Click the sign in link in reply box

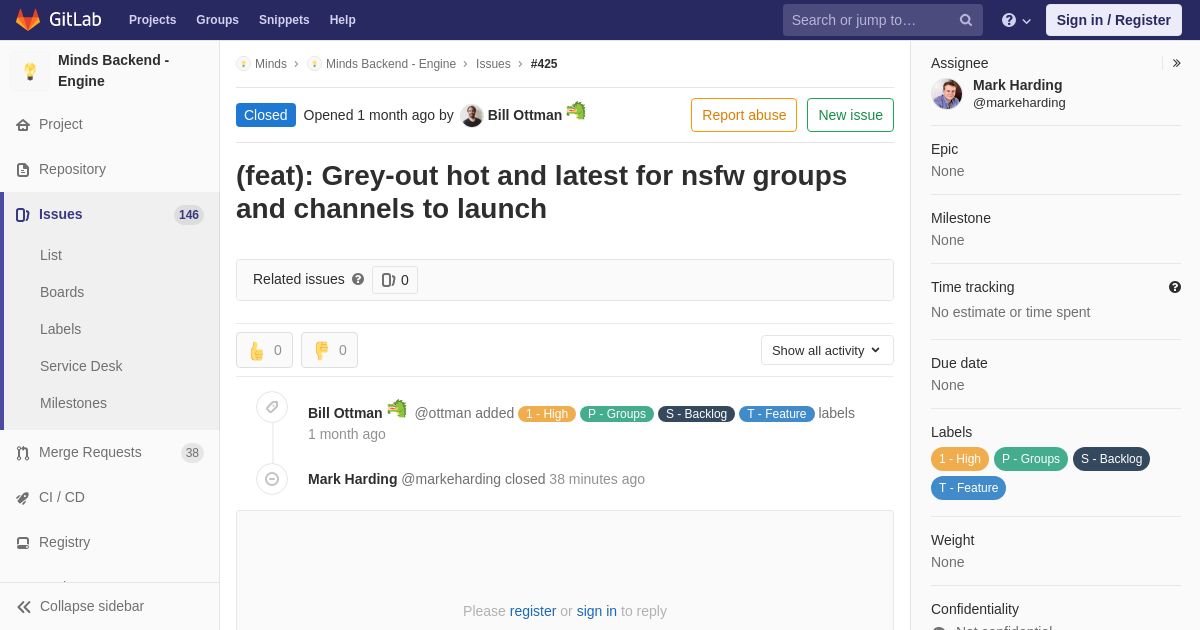pos(597,611)
